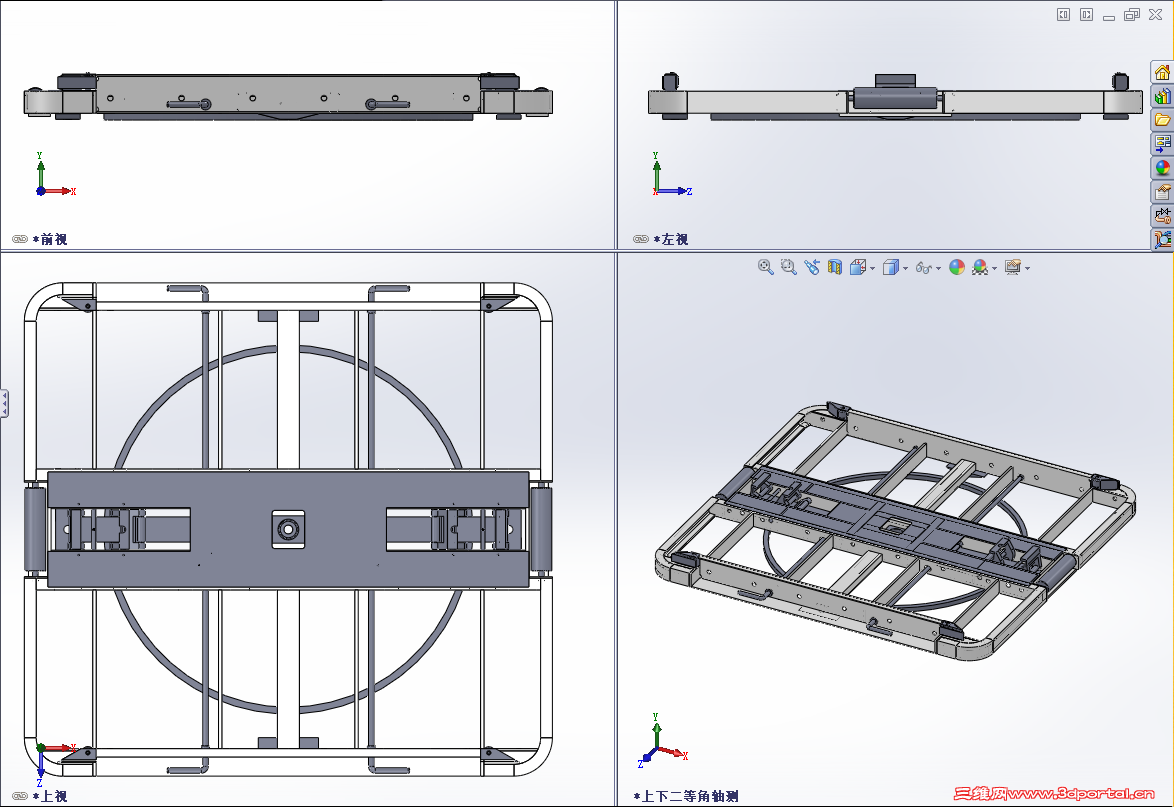Open the File Explorer folder tab
This screenshot has width=1174, height=807.
point(1162,120)
